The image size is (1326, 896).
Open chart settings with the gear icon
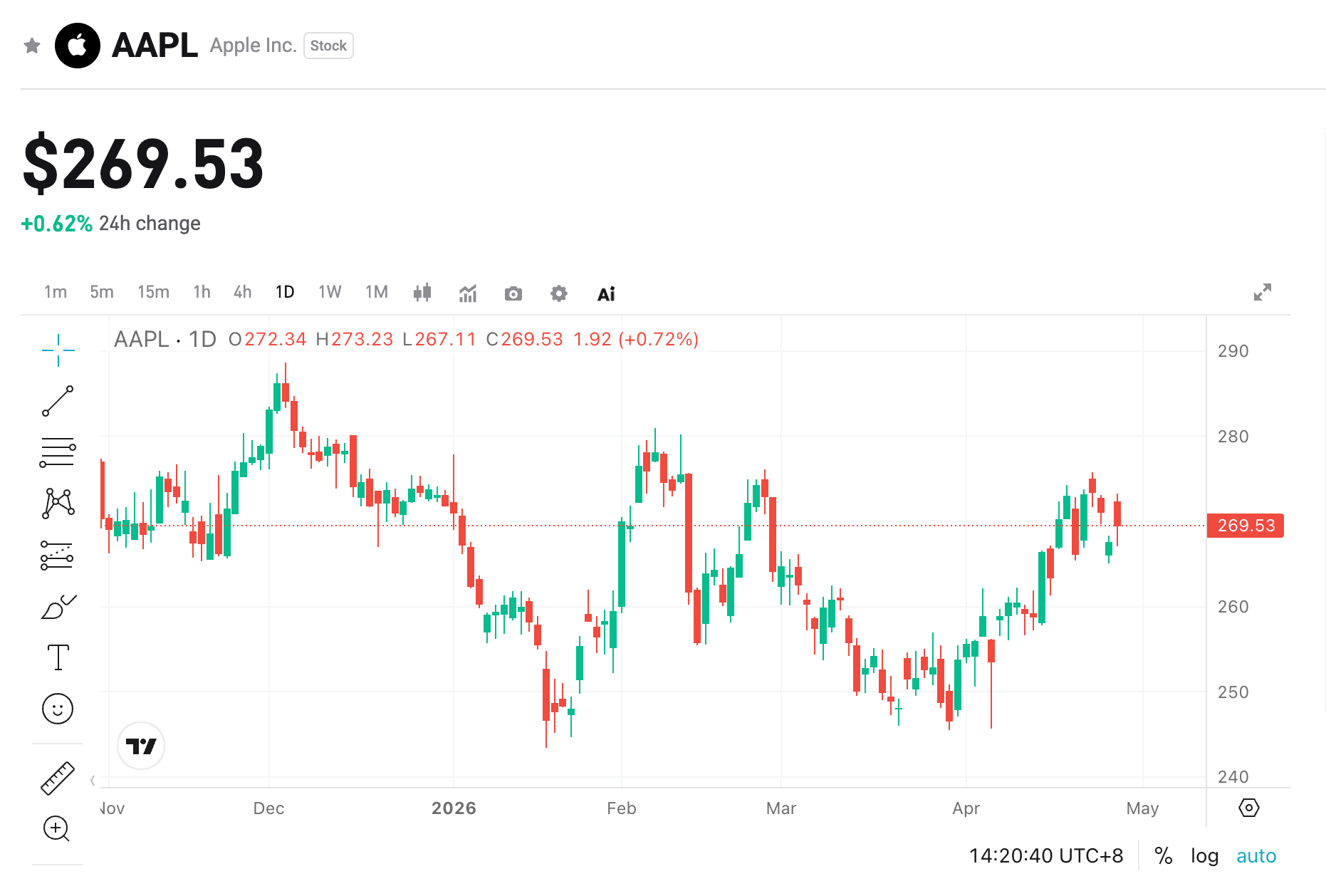coord(558,293)
